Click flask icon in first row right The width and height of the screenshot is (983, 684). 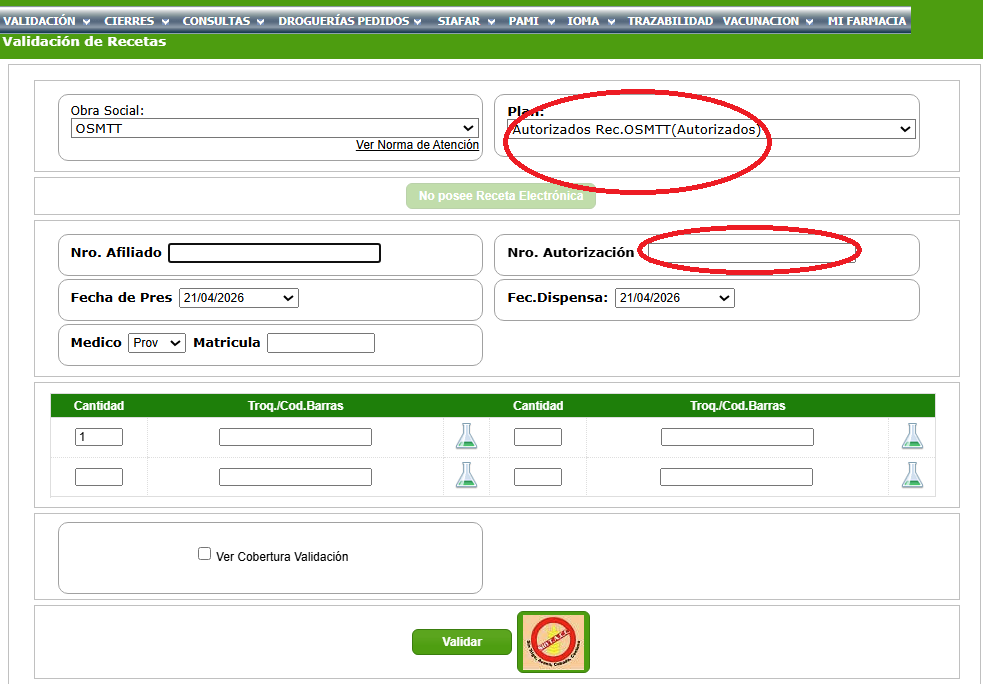pos(911,436)
